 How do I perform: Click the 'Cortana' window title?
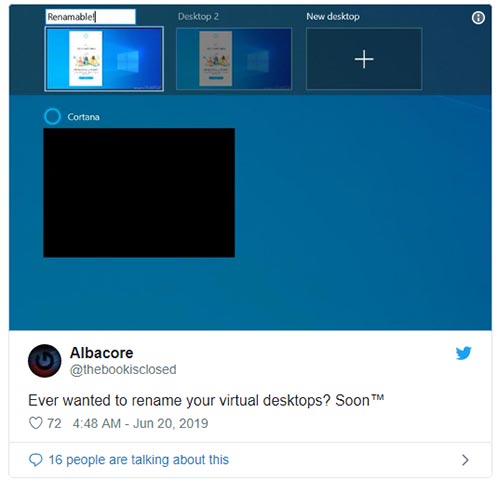coord(83,117)
